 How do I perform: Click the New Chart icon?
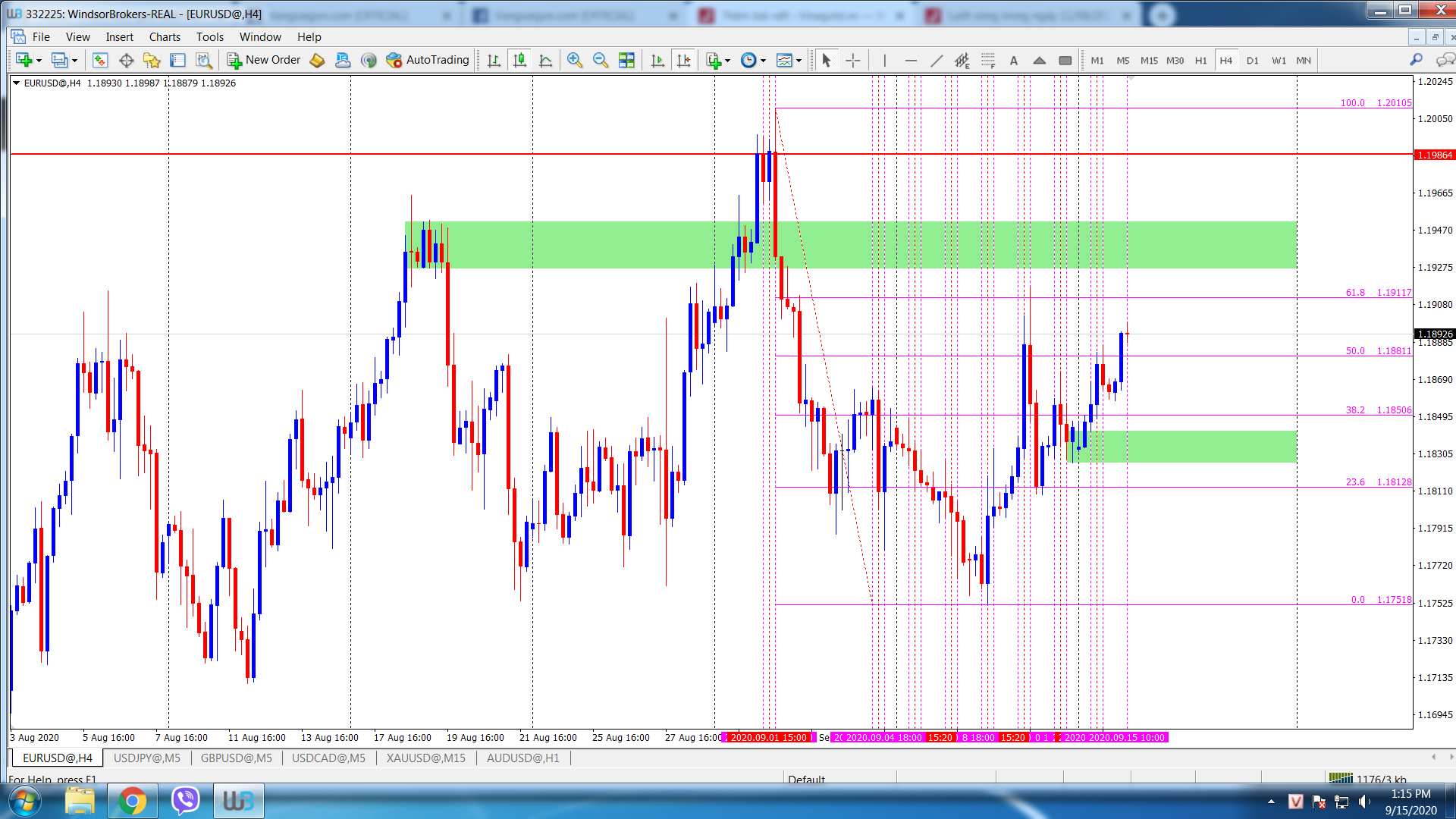(24, 60)
